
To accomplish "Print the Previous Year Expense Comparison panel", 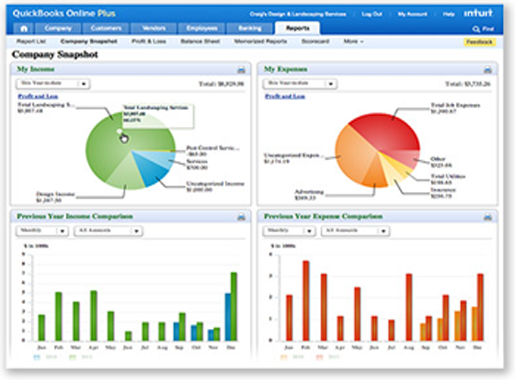I will [x=488, y=217].
